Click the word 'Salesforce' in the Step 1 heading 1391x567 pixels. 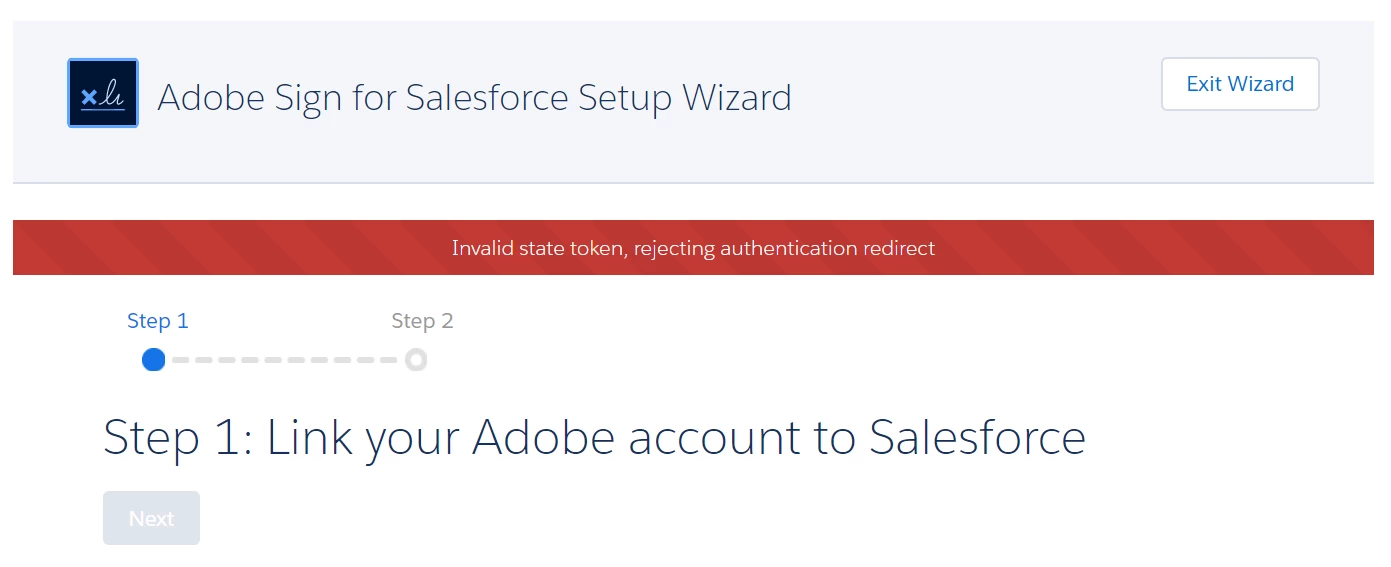(x=977, y=438)
